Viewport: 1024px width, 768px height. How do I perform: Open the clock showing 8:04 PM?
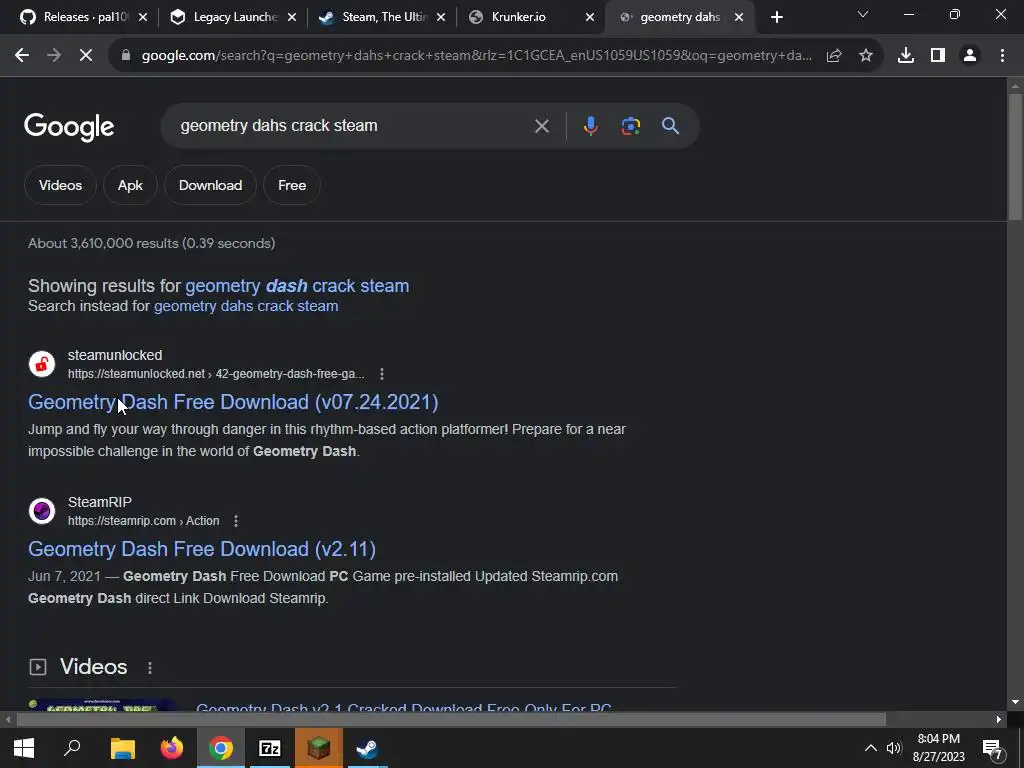coord(938,748)
